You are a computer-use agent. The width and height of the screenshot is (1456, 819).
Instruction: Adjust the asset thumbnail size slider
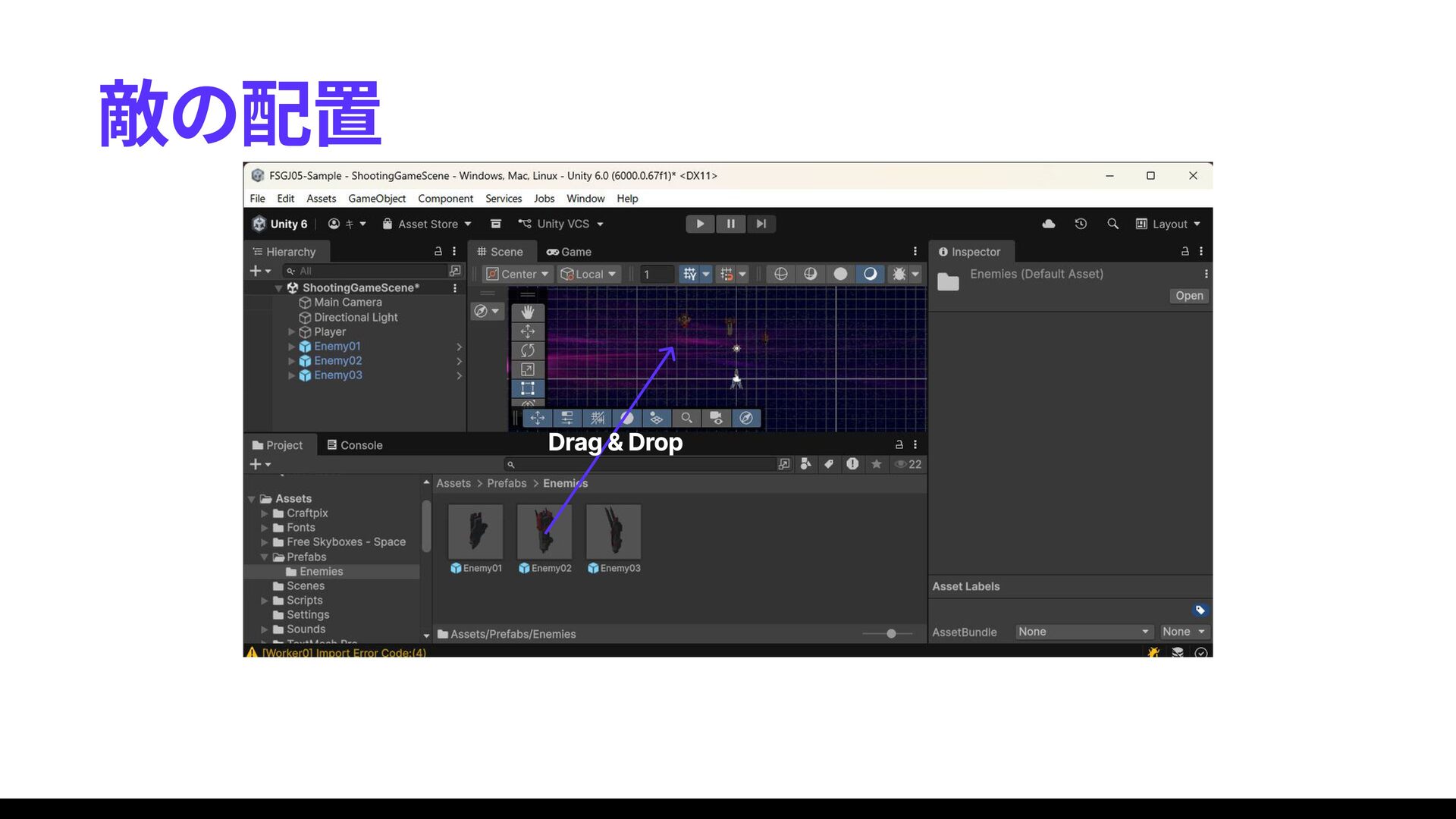click(x=891, y=633)
